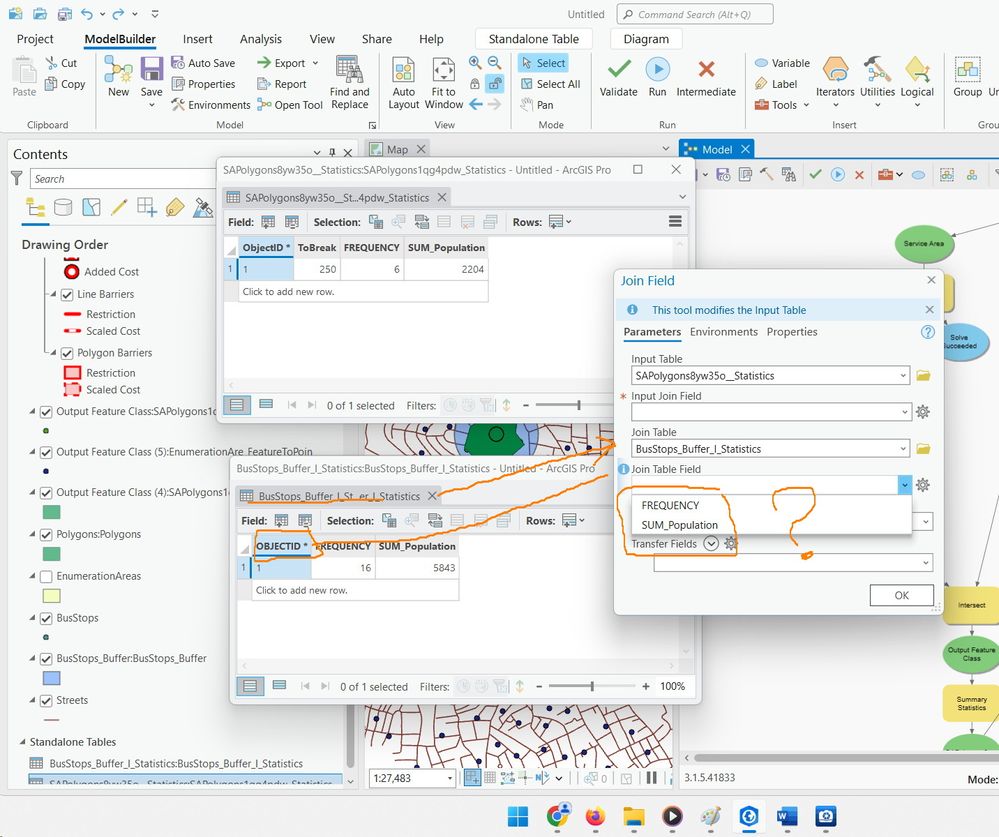
Task: Click Select All in Mode group
Action: click(550, 84)
